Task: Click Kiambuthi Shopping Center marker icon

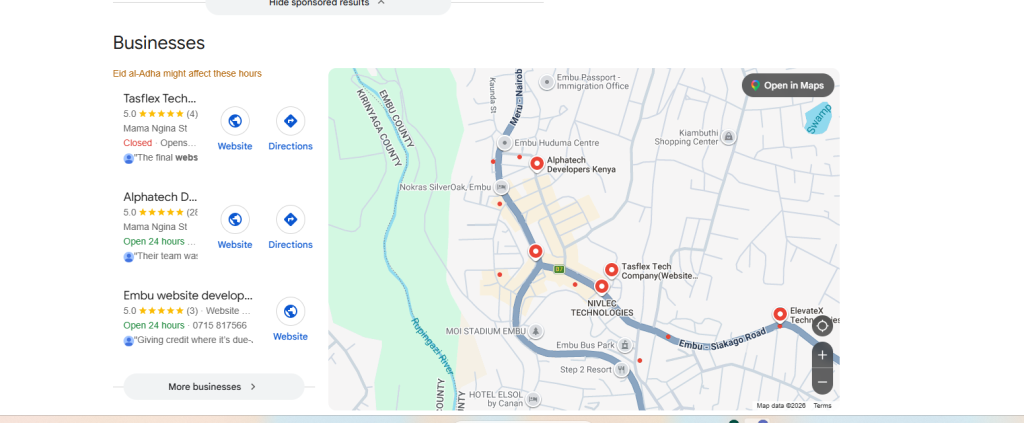Action: pos(729,136)
